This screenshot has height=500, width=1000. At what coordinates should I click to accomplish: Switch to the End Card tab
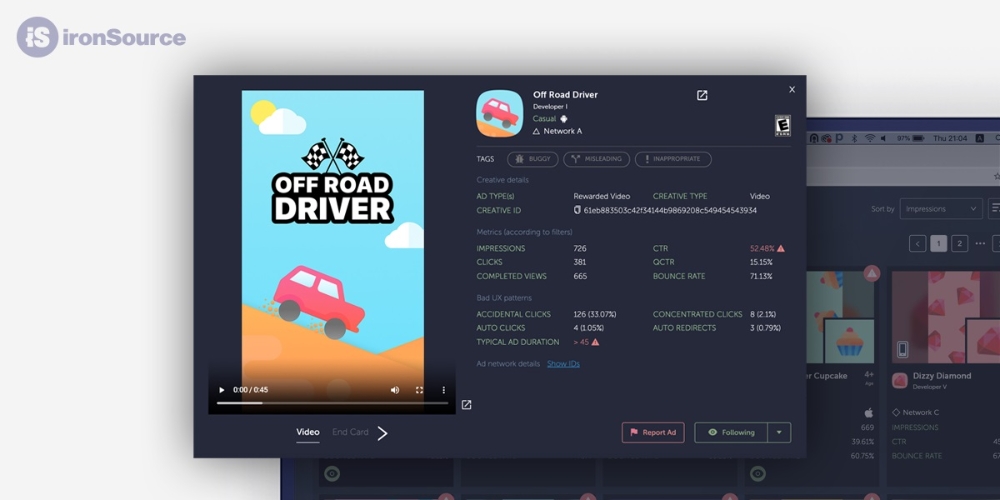point(350,432)
